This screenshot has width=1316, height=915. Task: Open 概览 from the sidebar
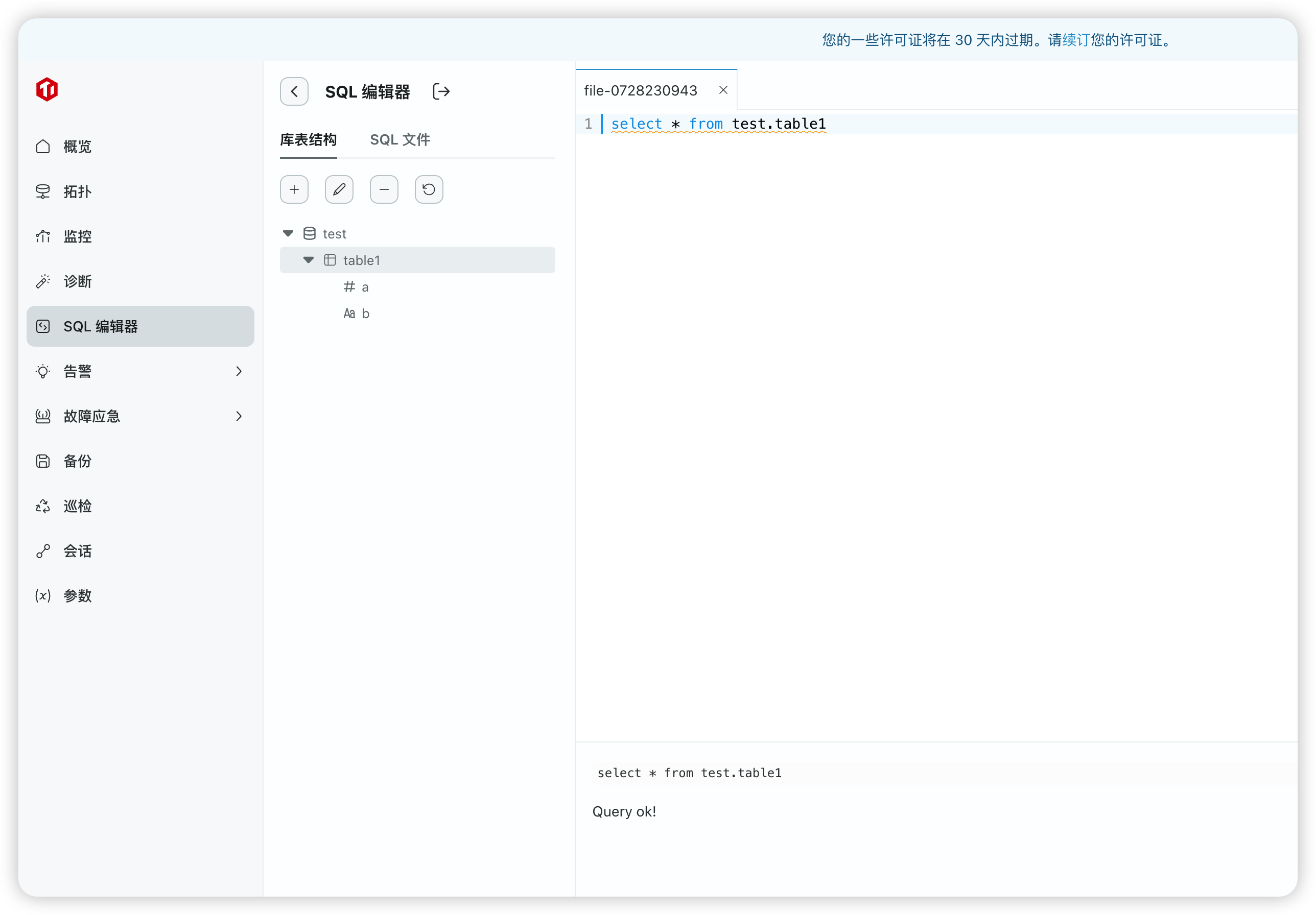tap(77, 147)
